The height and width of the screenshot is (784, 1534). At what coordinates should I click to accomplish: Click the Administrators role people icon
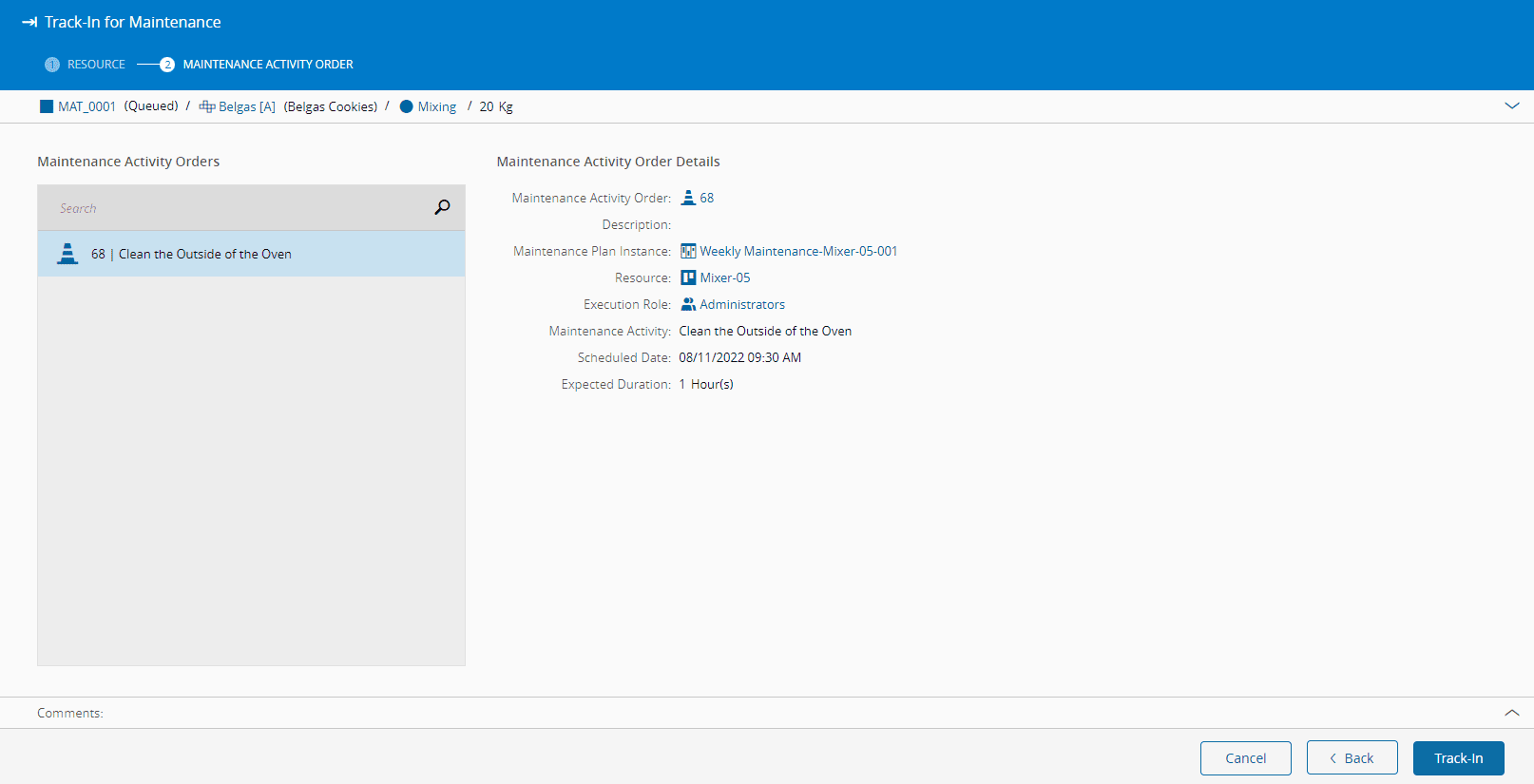(688, 304)
